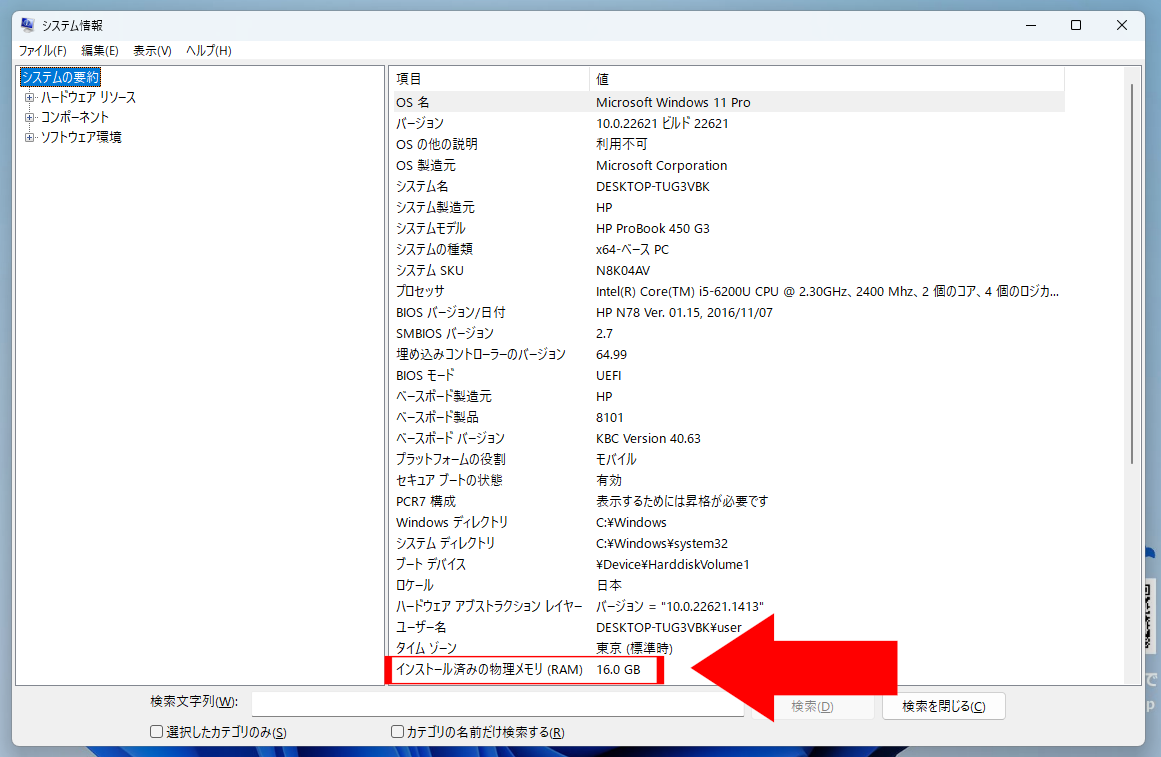The height and width of the screenshot is (757, 1161).
Task: Click the 項目 column header
Action: click(490, 79)
